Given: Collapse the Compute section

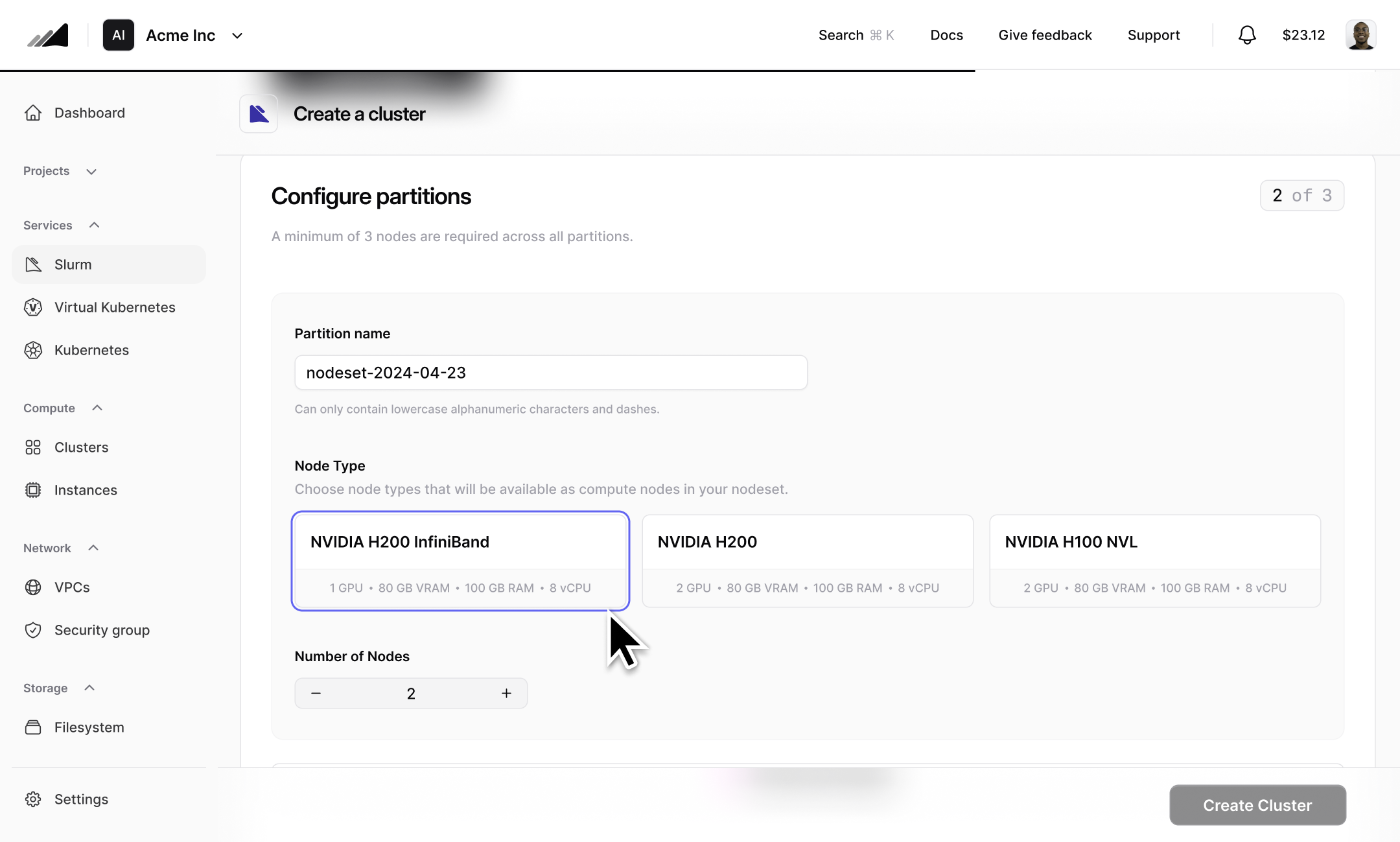Looking at the screenshot, I should (x=97, y=408).
